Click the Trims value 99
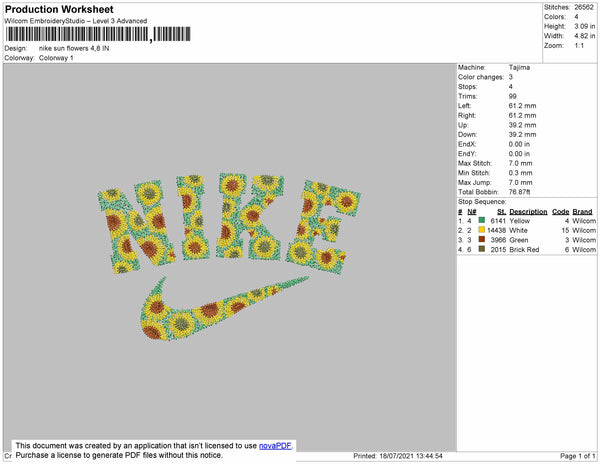Screen dimensions: 600x464 click(512, 96)
